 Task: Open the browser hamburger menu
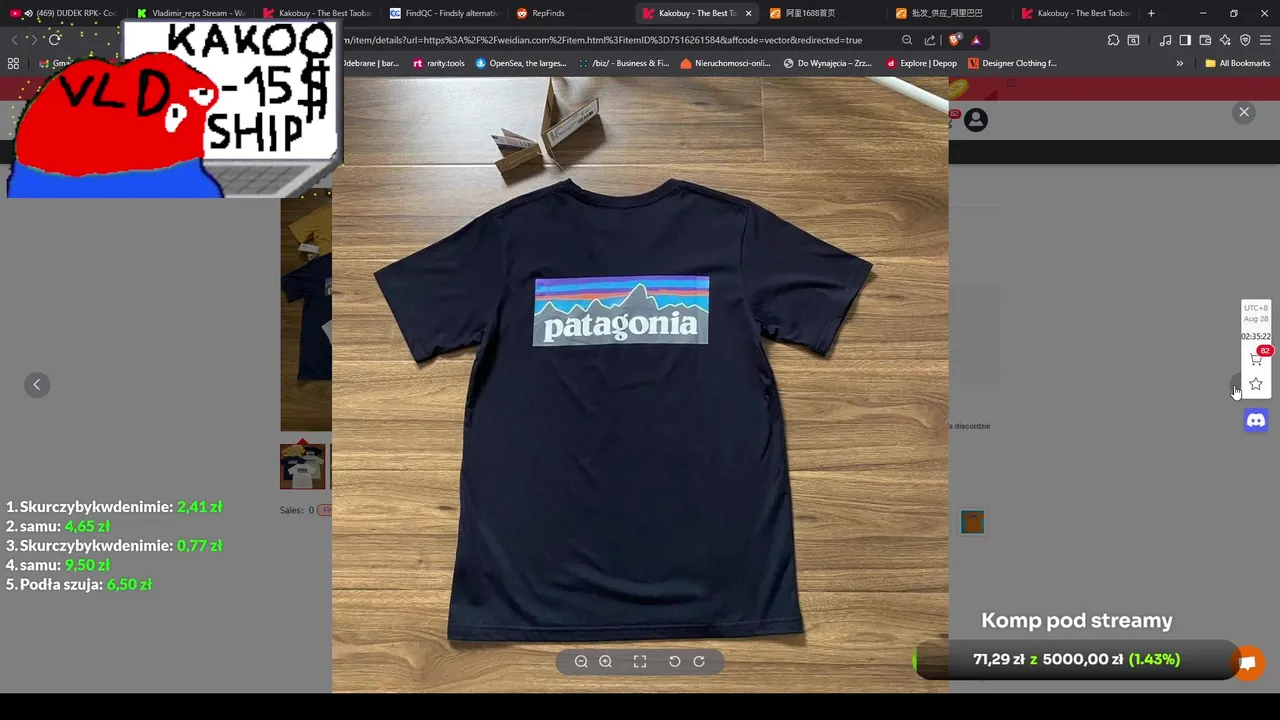(x=1266, y=40)
